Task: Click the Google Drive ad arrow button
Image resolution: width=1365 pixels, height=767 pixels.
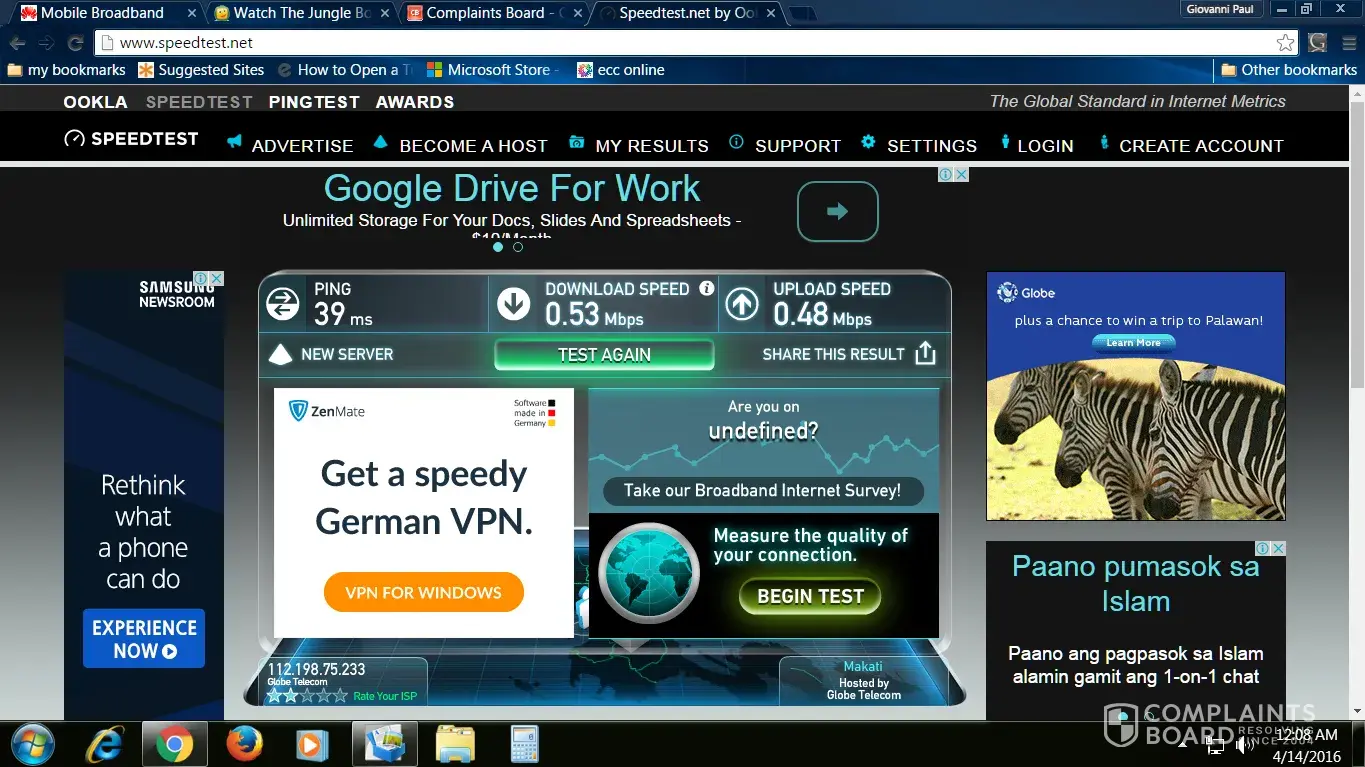Action: (x=837, y=211)
